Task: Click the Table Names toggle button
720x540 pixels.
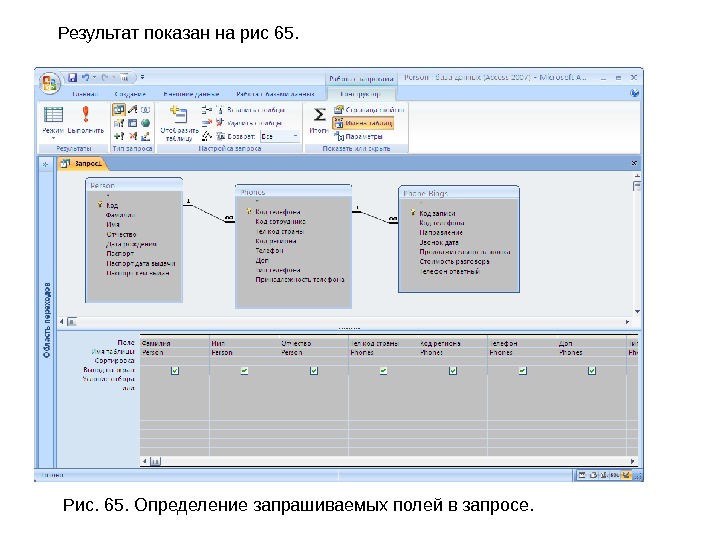Action: click(x=363, y=123)
